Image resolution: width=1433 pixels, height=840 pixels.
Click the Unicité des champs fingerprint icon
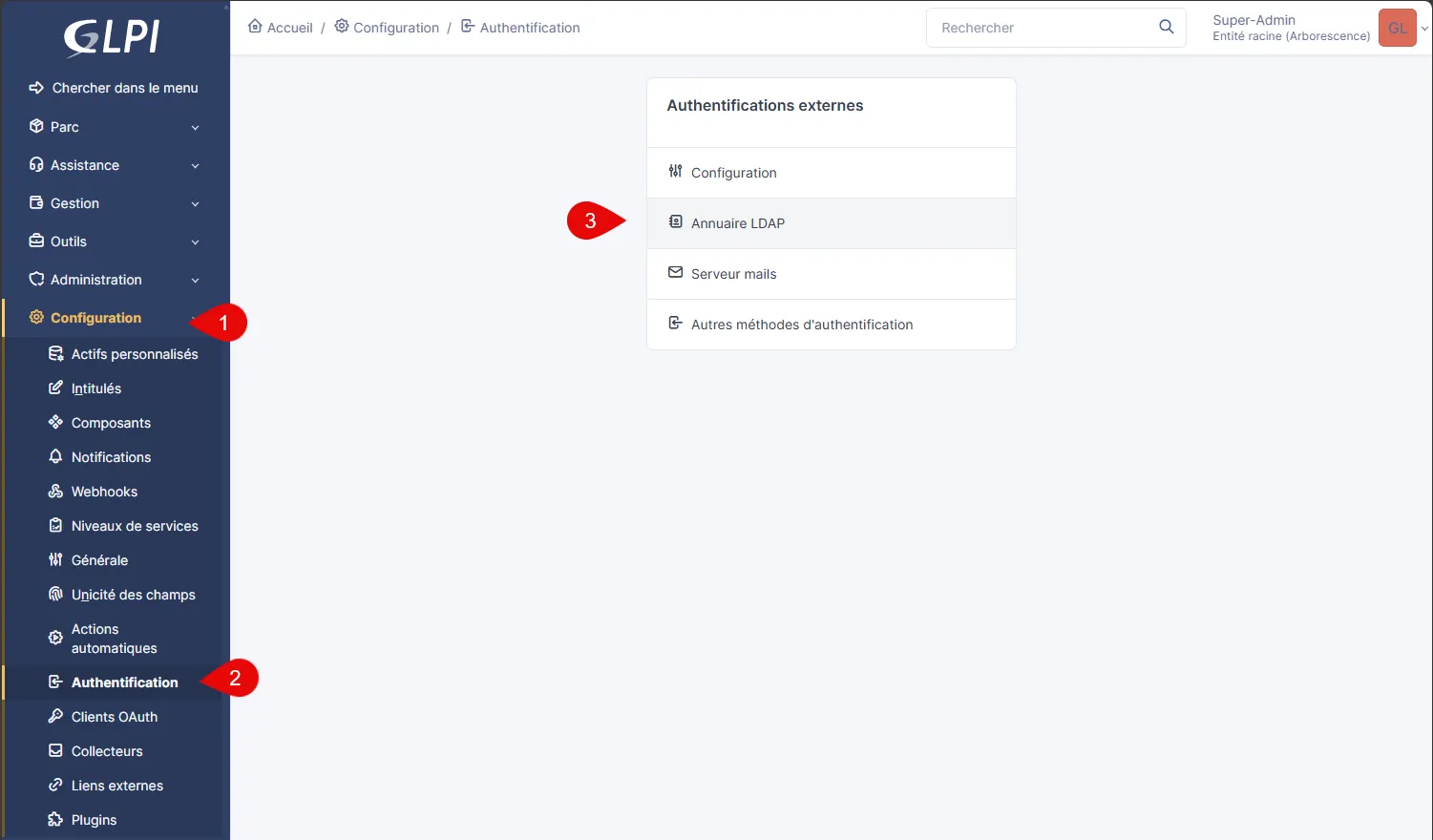pyautogui.click(x=55, y=595)
